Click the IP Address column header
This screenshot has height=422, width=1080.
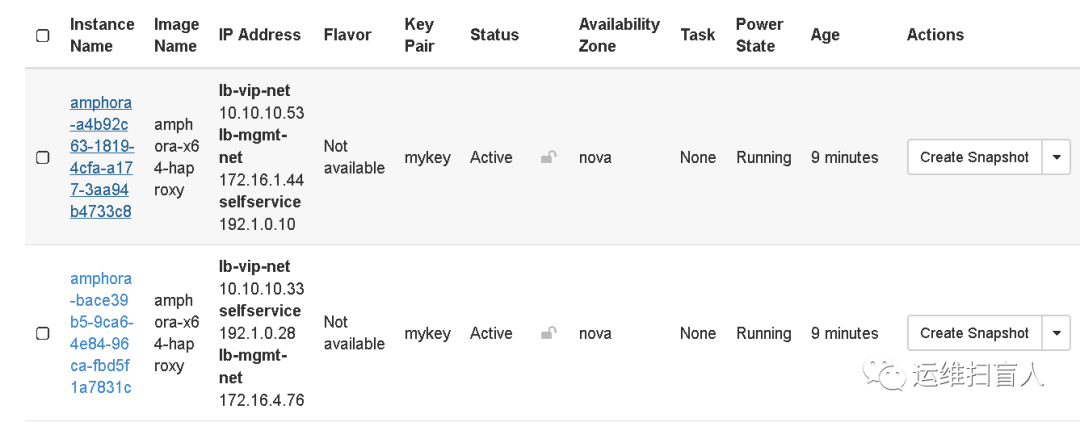[x=259, y=35]
